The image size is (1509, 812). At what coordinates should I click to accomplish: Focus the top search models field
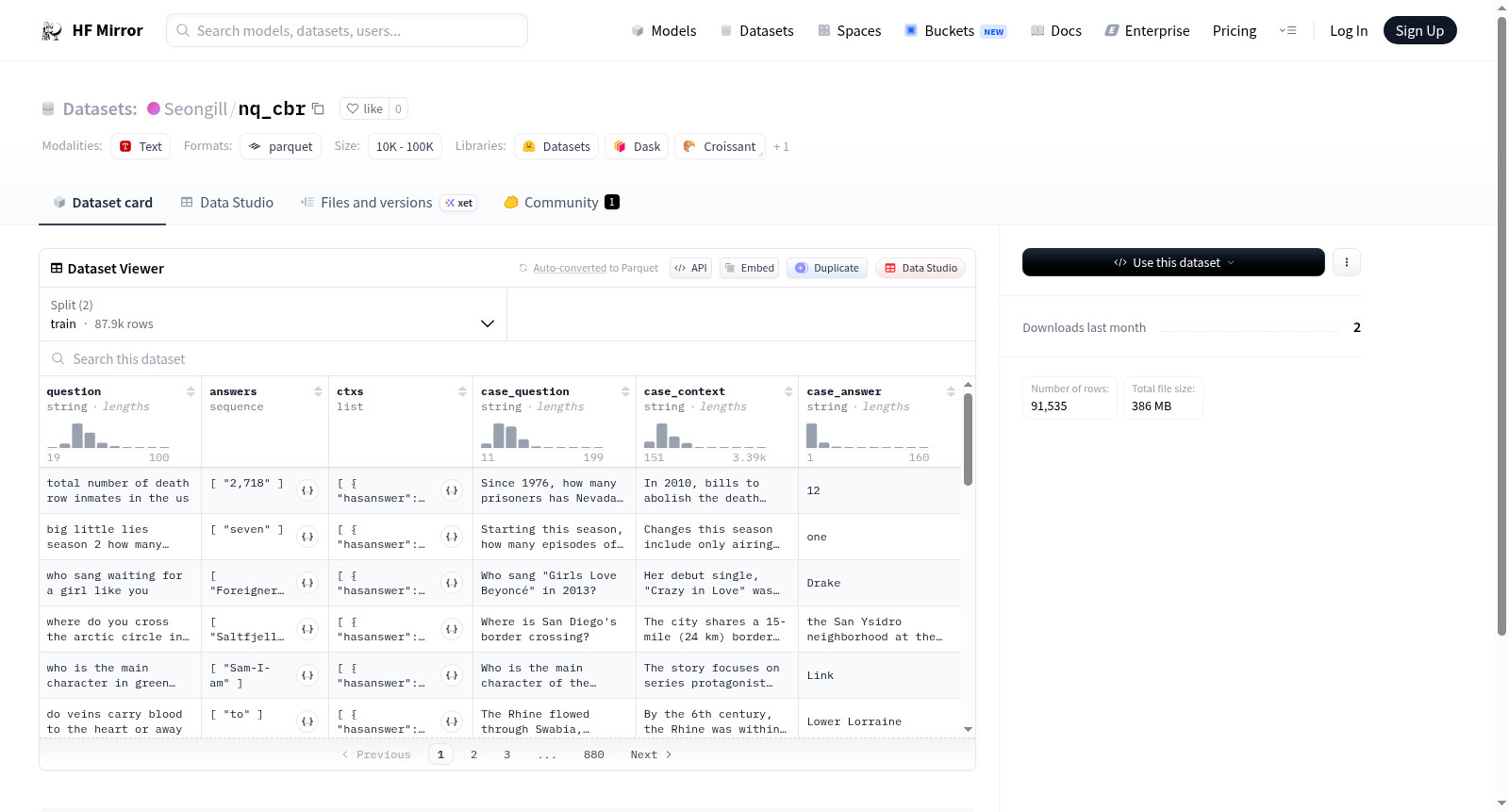click(347, 30)
